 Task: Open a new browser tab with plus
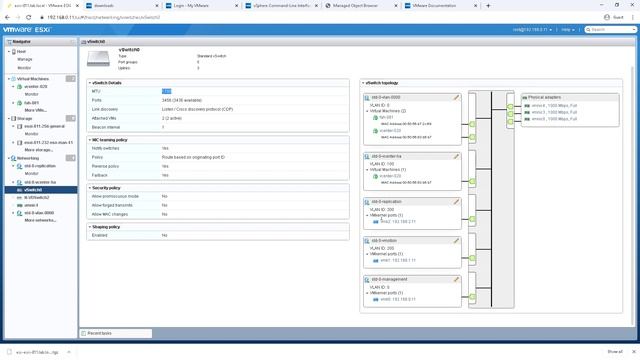[x=488, y=6]
